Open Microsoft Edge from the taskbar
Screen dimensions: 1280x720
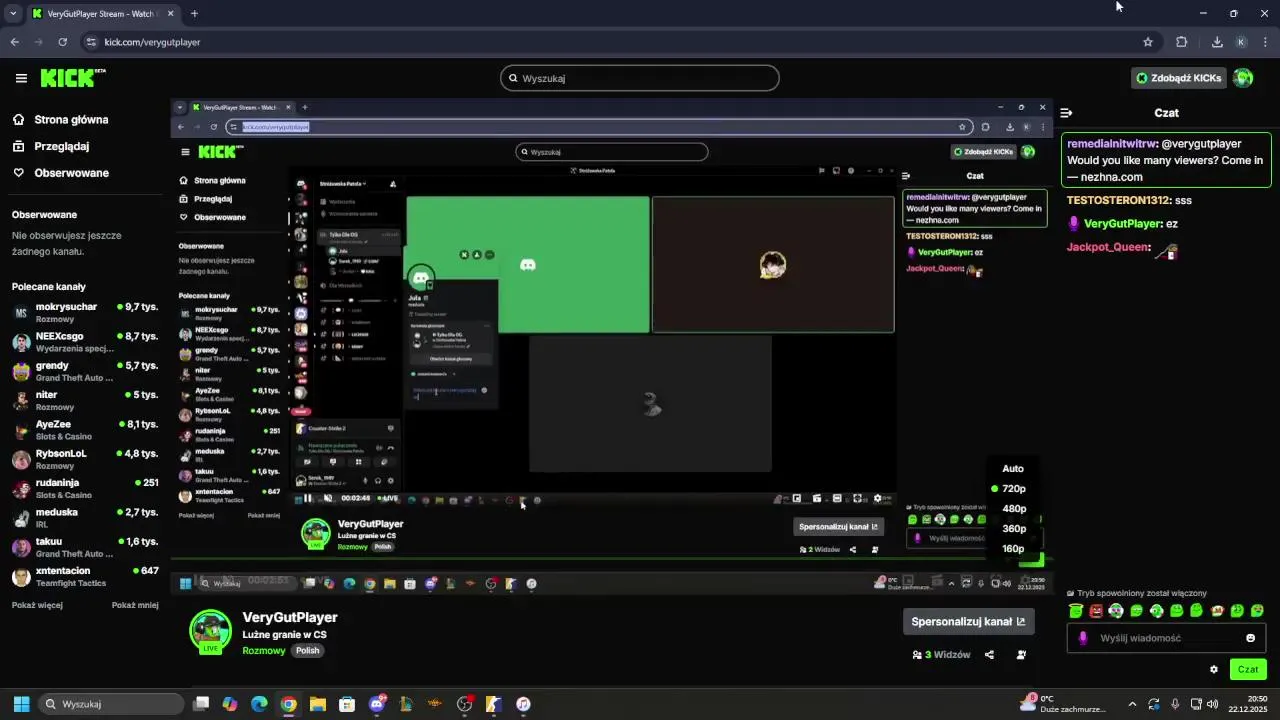tap(259, 704)
